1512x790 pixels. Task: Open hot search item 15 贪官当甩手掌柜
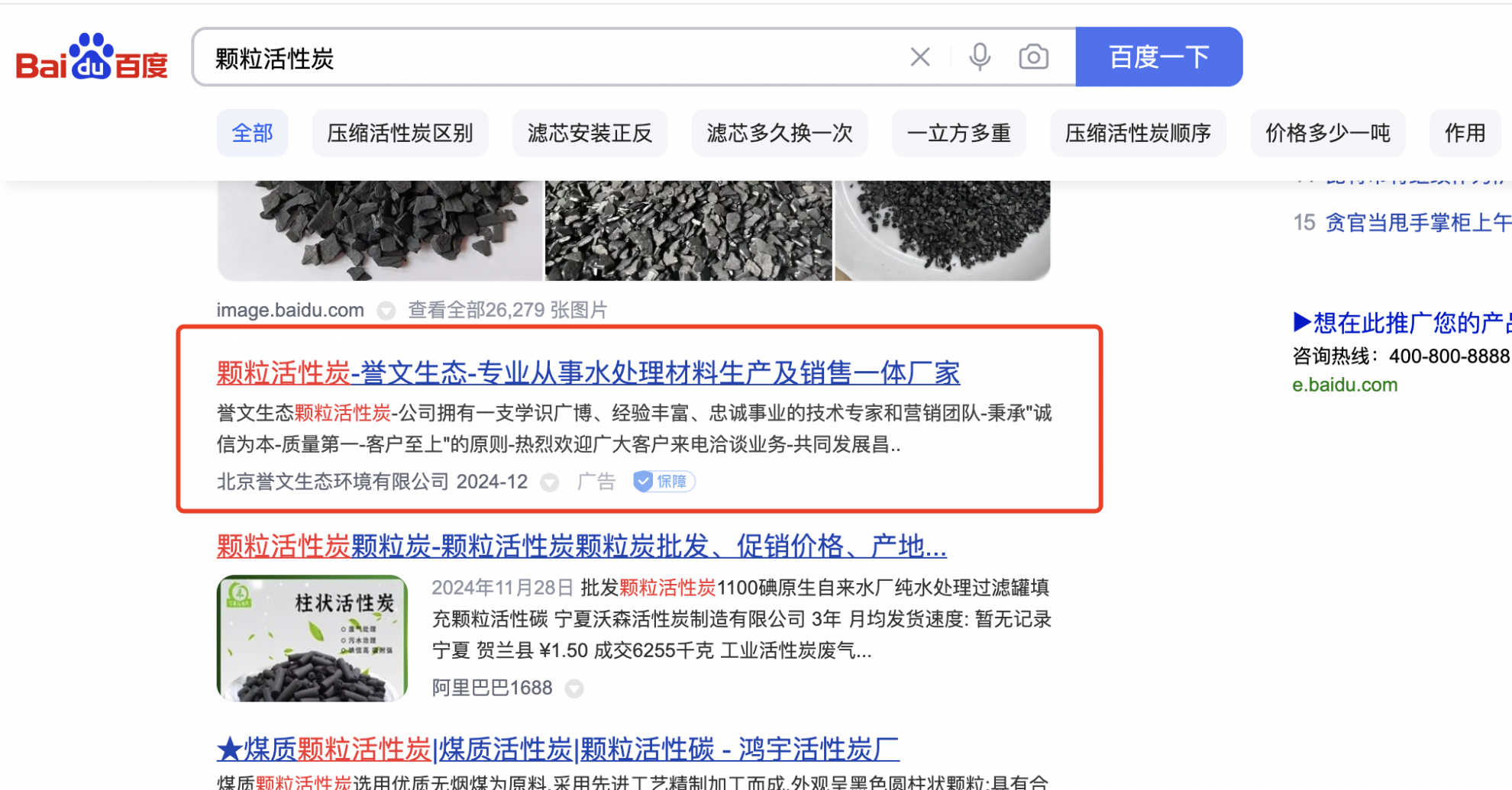point(1402,223)
